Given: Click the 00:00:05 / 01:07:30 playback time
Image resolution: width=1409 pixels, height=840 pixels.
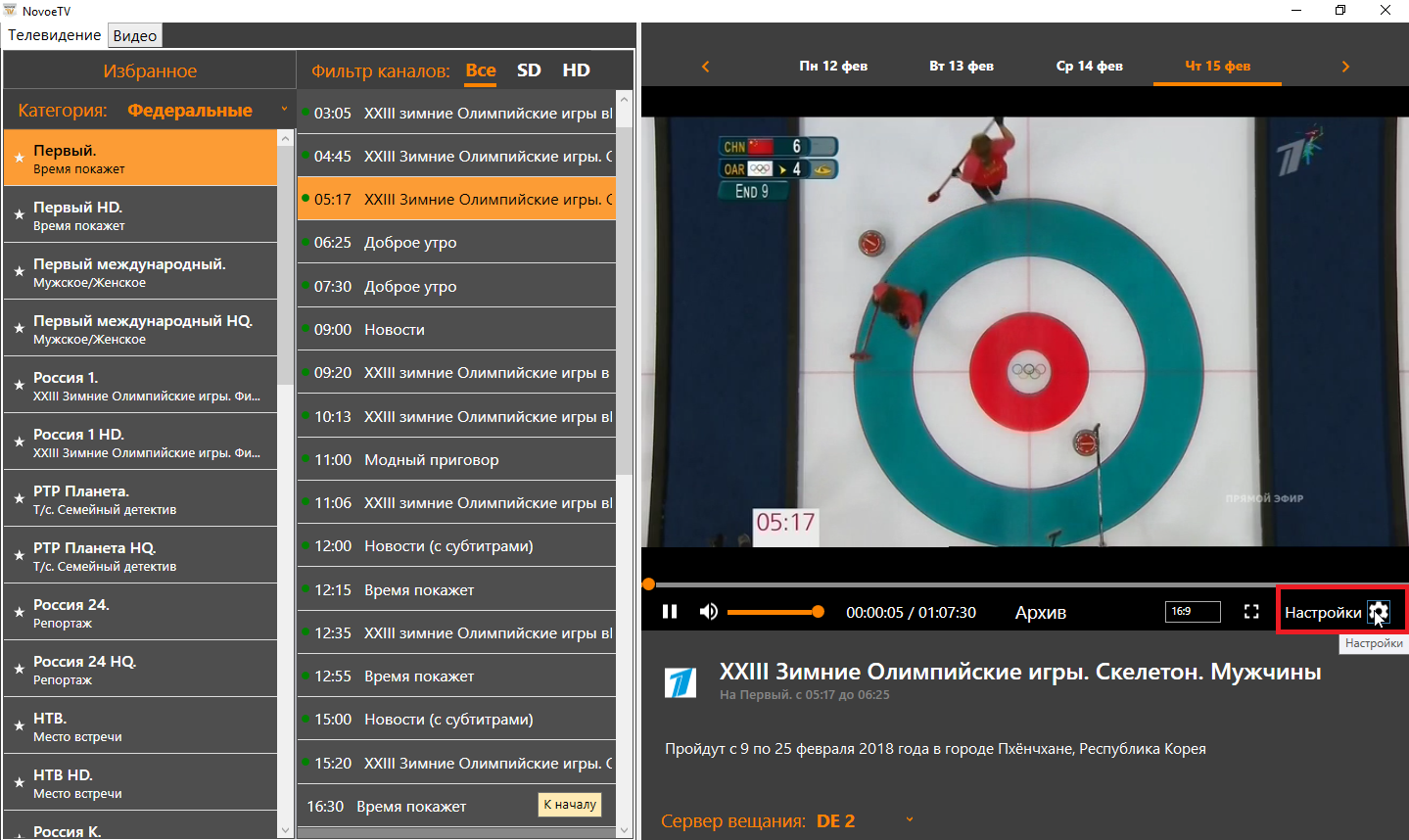Looking at the screenshot, I should click(x=911, y=612).
